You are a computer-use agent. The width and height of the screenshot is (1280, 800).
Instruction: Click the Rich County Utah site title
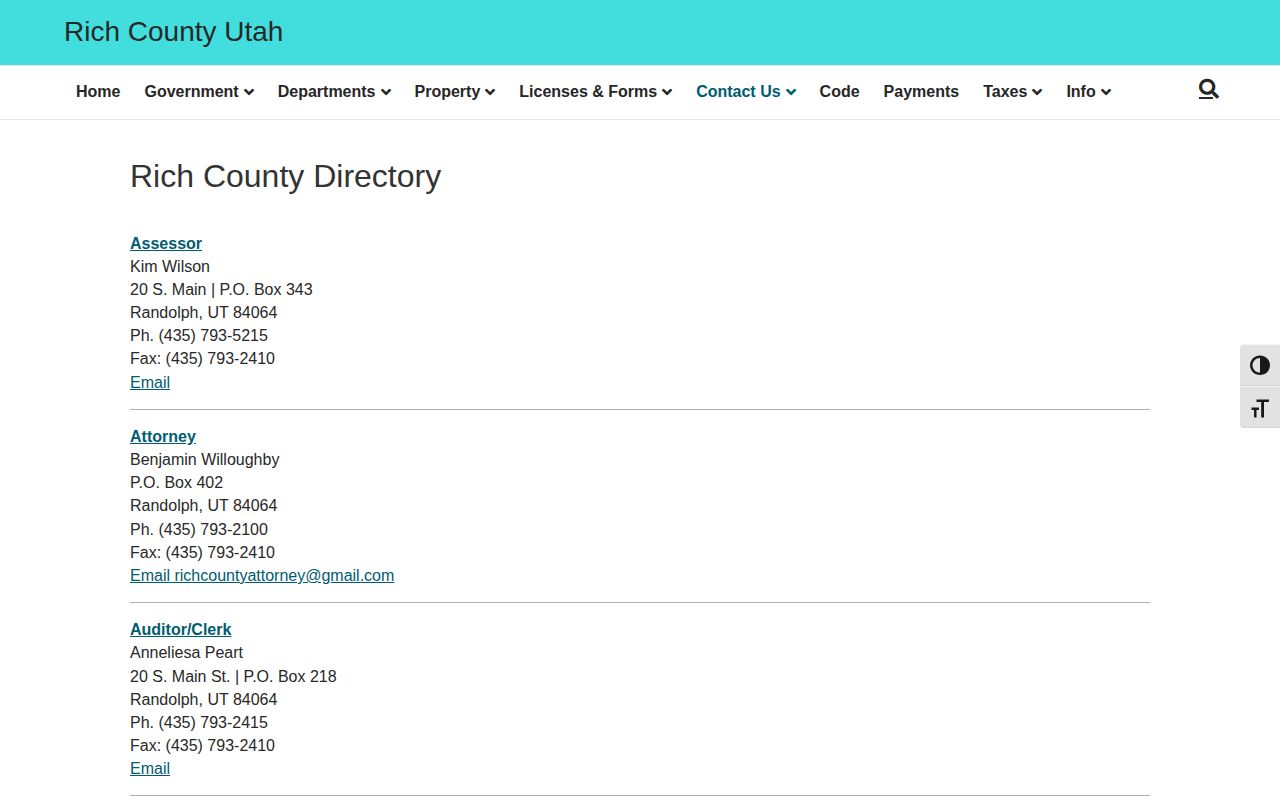173,32
